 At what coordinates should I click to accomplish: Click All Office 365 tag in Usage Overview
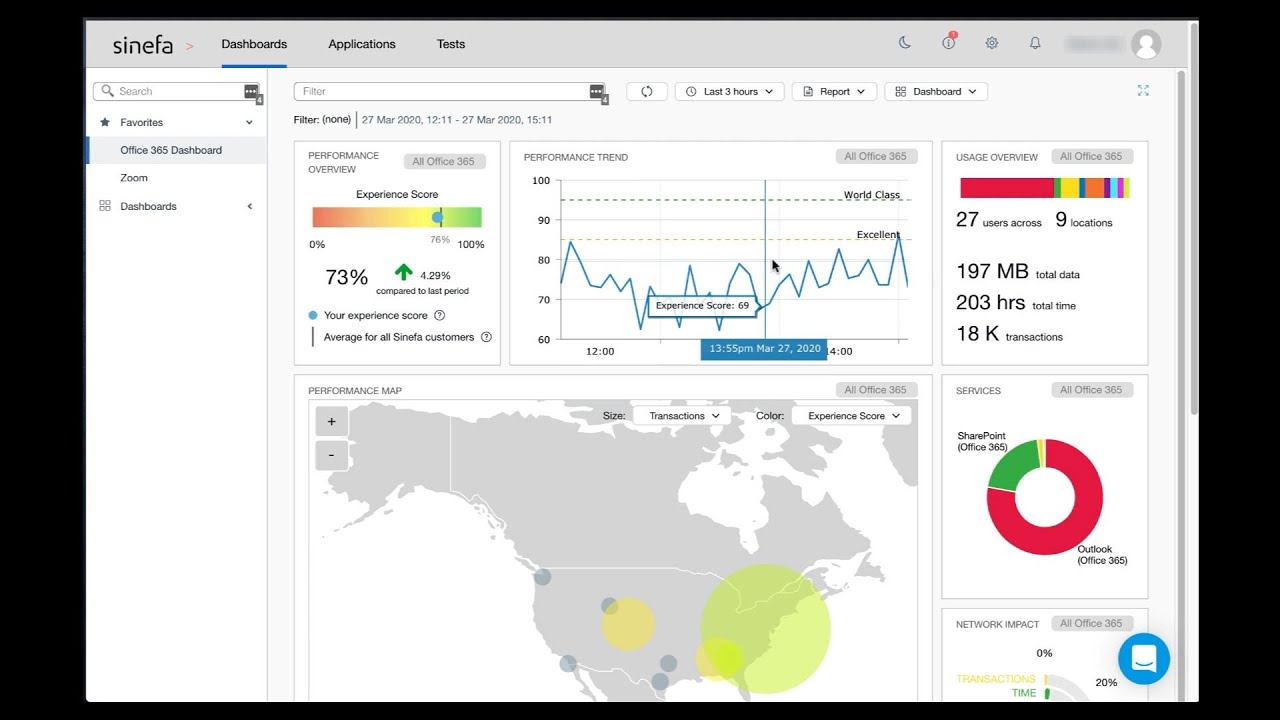(x=1092, y=156)
